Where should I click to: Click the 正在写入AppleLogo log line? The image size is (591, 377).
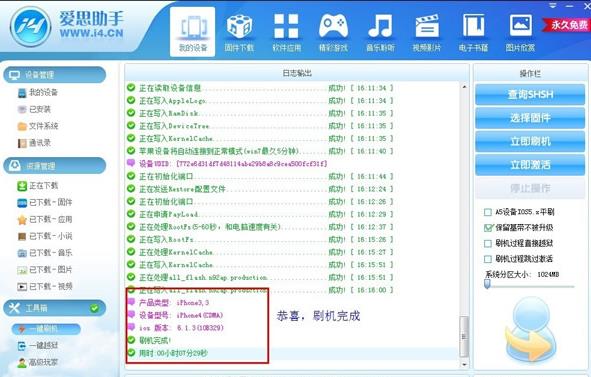point(260,101)
